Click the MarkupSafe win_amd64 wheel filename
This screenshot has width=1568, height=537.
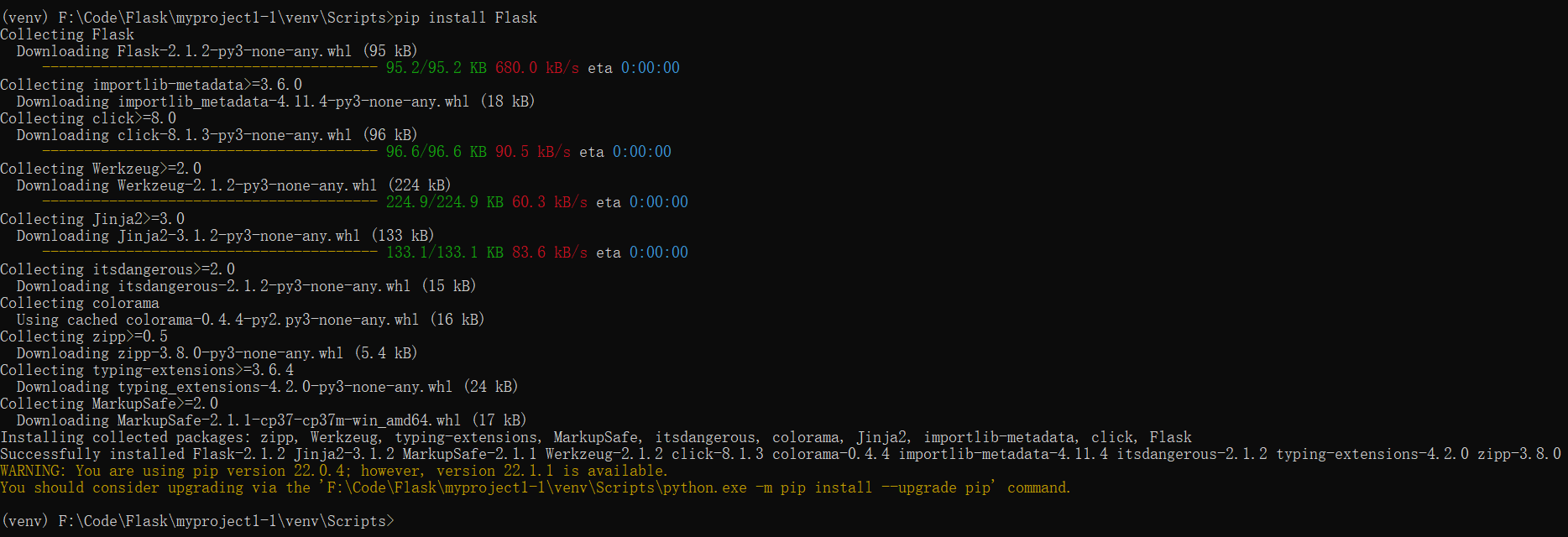click(x=290, y=420)
